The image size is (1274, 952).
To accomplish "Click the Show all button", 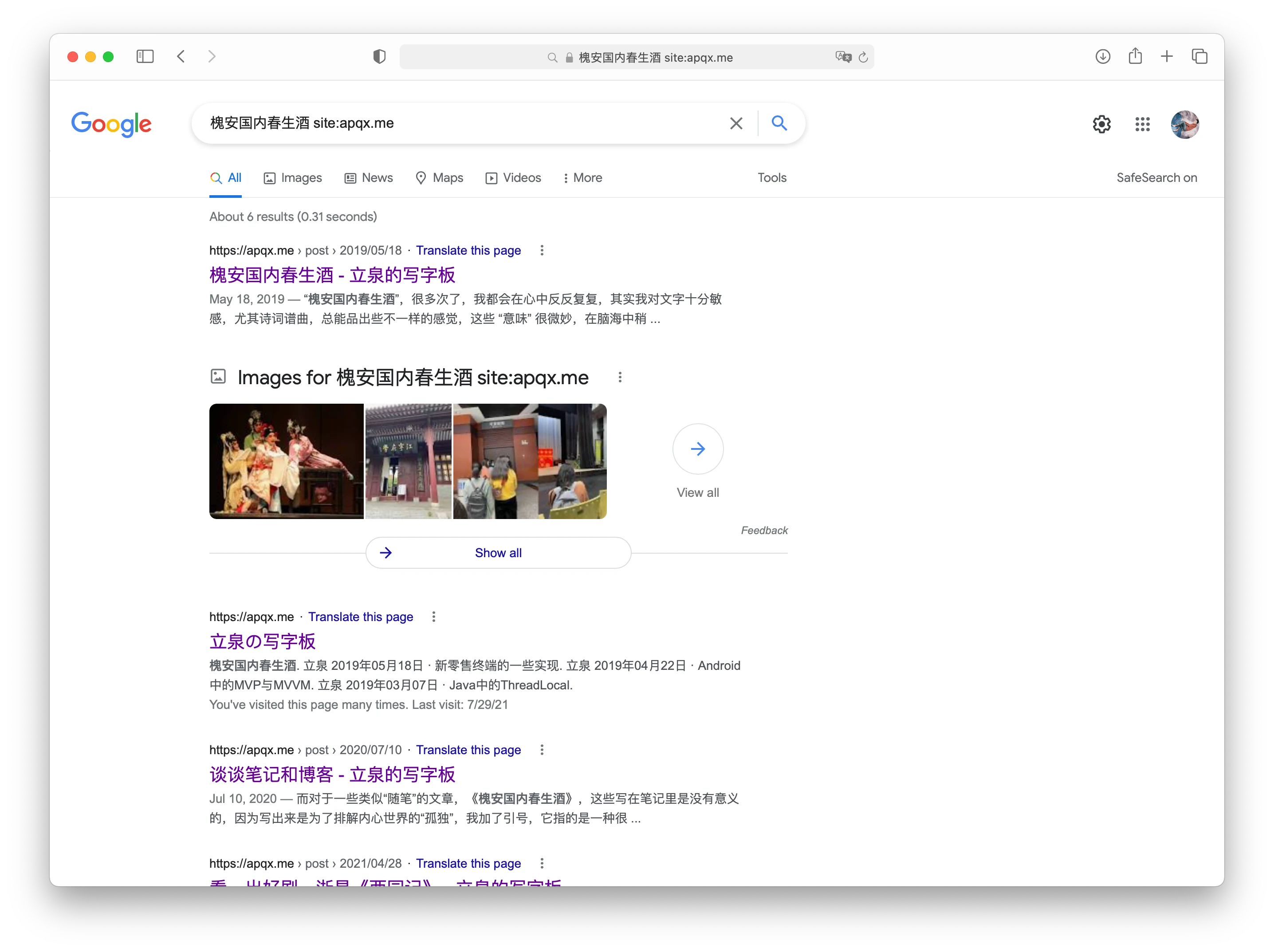I will (498, 553).
